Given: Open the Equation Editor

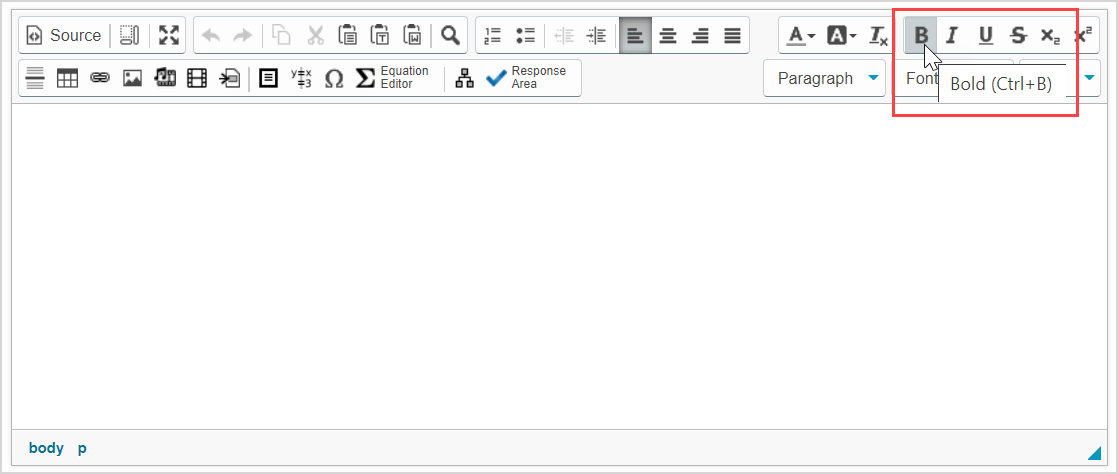Looking at the screenshot, I should pos(393,78).
